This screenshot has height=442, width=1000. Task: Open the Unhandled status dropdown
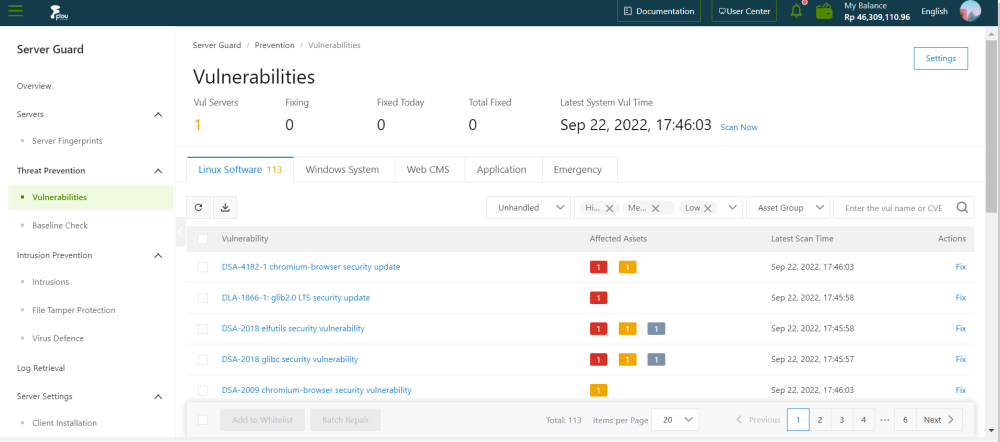pyautogui.click(x=528, y=207)
